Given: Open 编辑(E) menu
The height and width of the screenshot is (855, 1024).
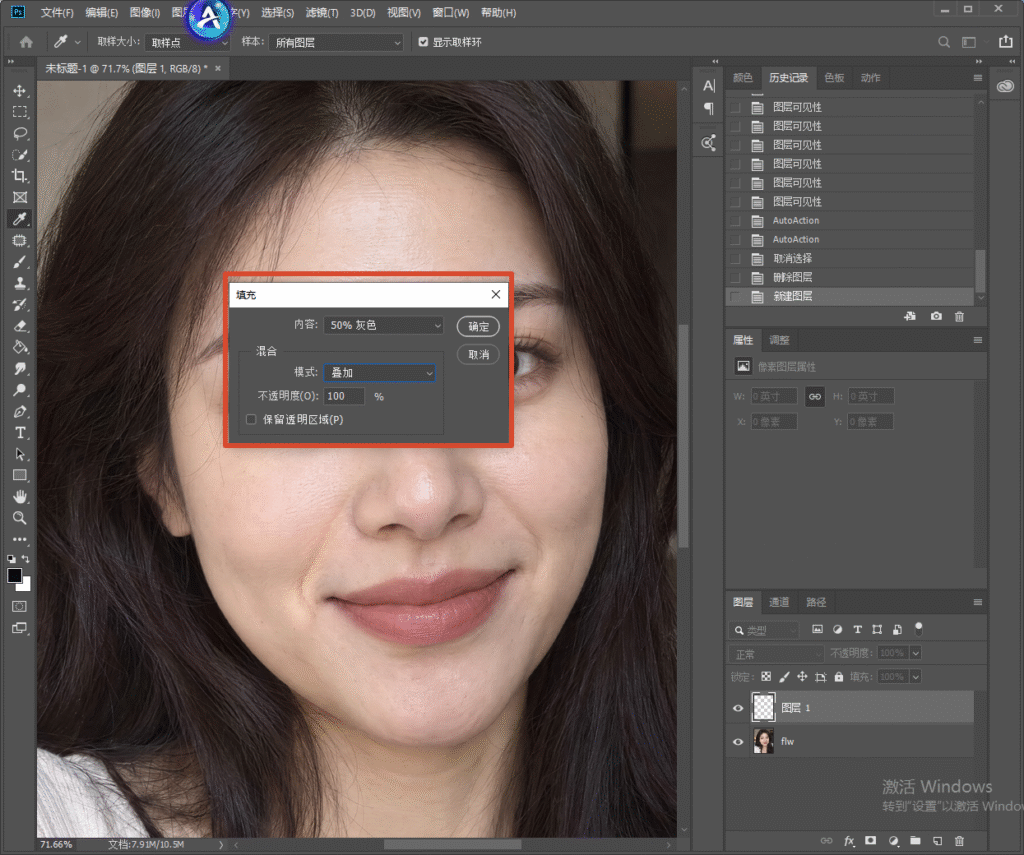Looking at the screenshot, I should coord(102,12).
